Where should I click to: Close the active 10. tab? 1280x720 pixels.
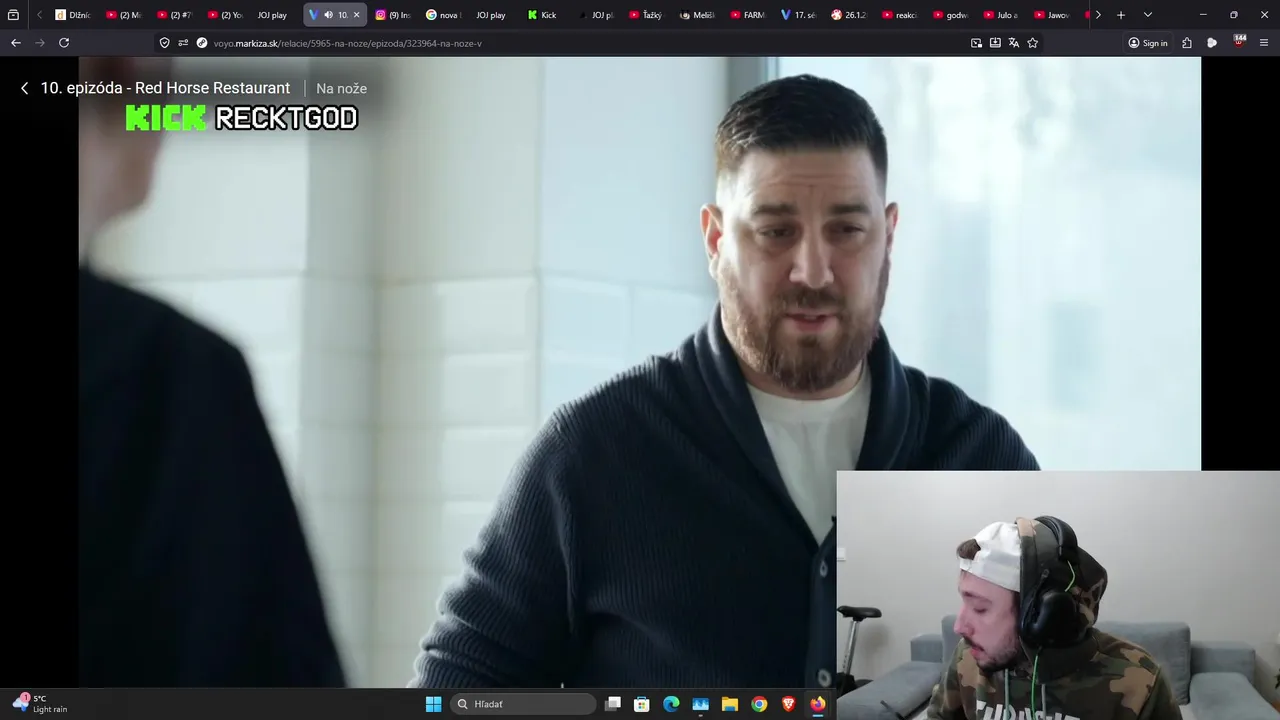click(356, 15)
